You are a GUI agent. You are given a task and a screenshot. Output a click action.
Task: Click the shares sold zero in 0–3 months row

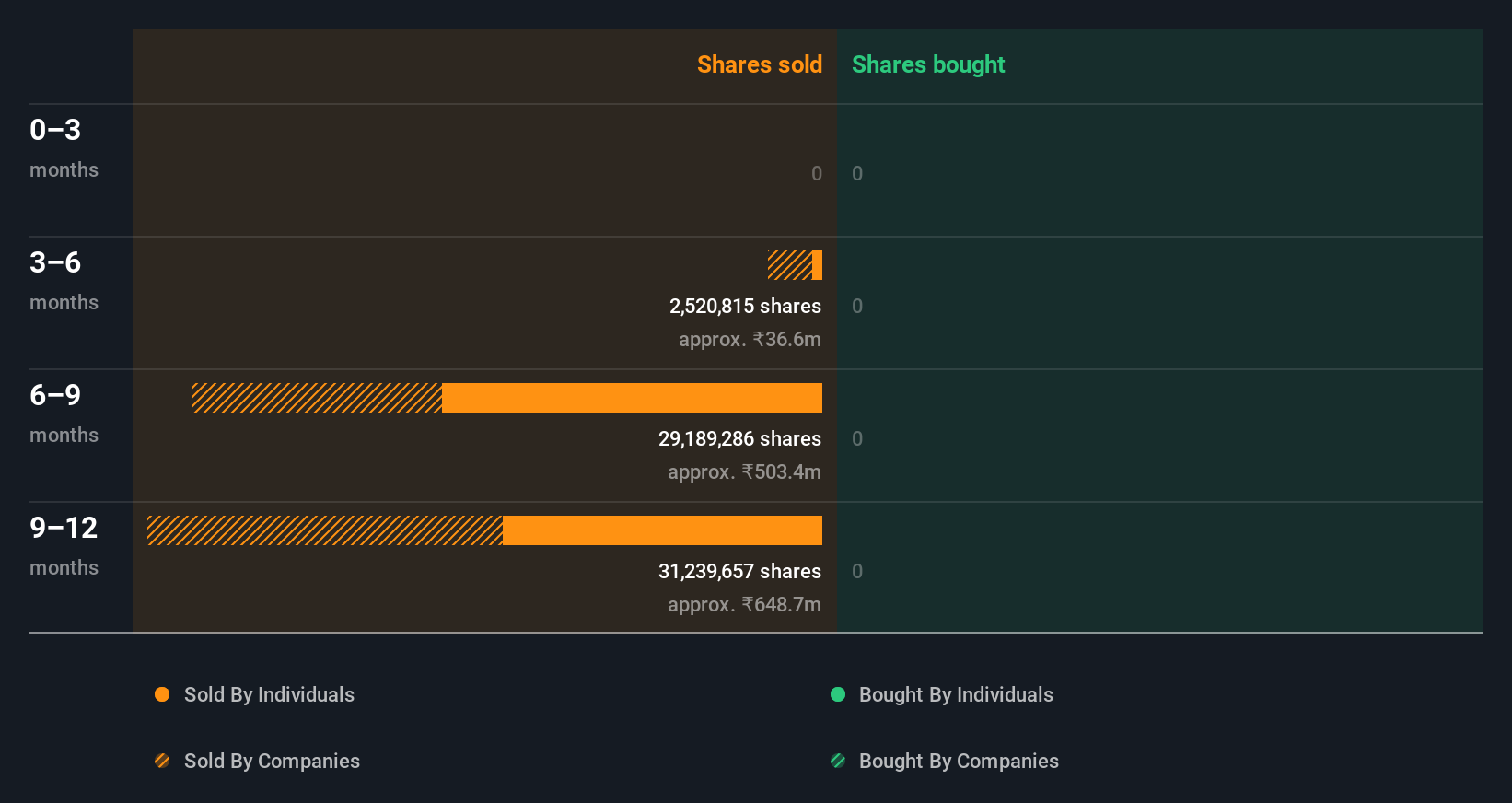point(817,173)
